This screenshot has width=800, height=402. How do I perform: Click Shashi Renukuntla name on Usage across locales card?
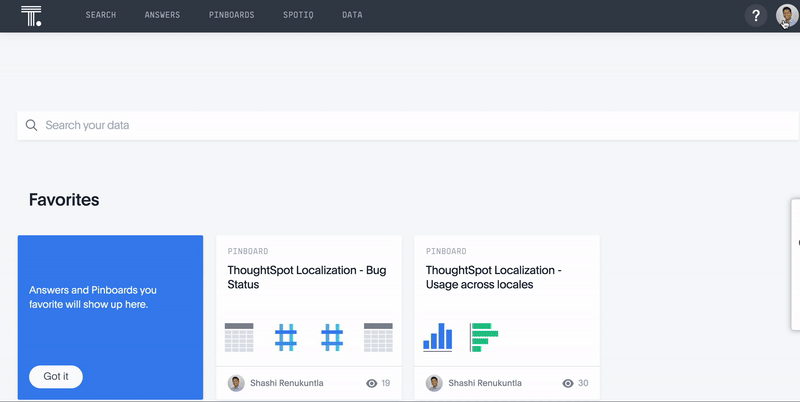tap(485, 383)
